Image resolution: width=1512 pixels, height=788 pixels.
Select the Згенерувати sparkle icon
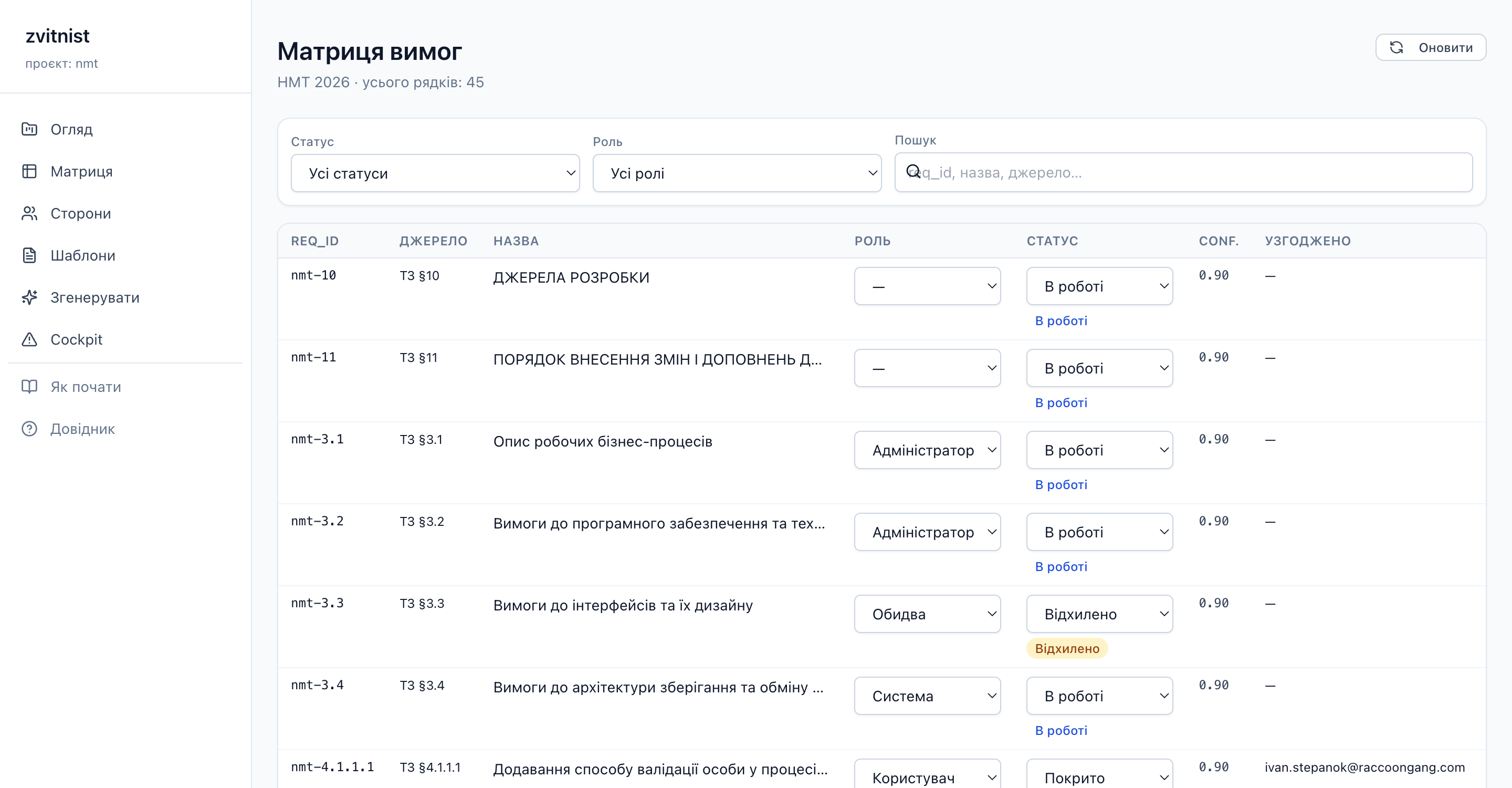29,297
